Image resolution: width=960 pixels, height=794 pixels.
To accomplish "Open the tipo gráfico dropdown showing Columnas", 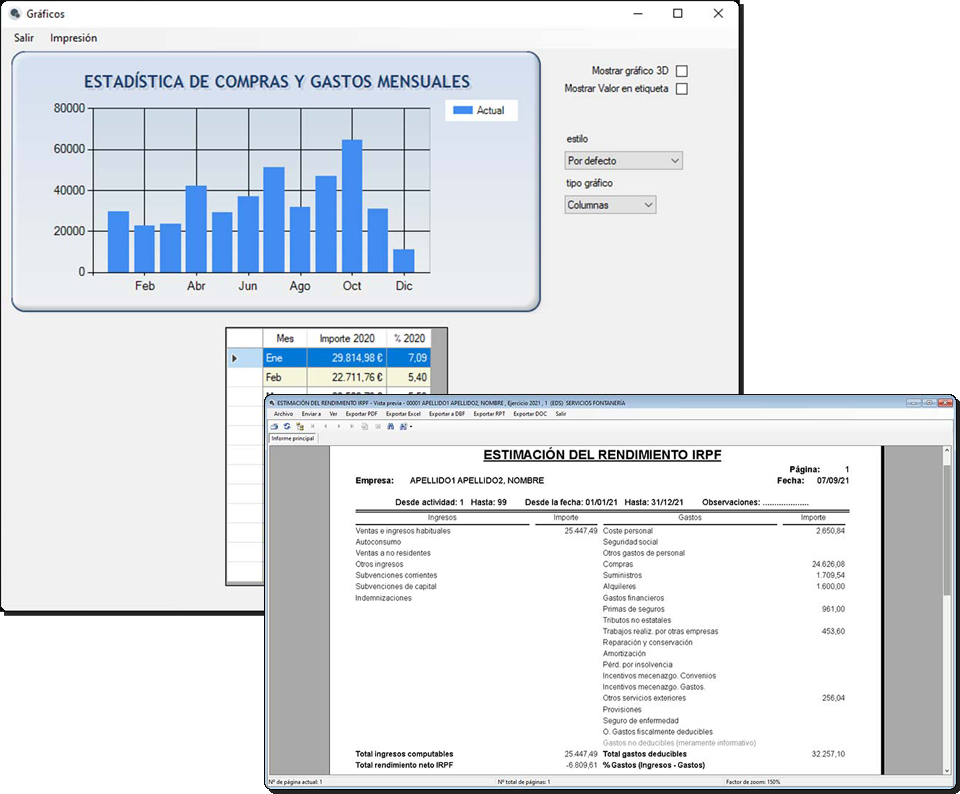I will (610, 204).
